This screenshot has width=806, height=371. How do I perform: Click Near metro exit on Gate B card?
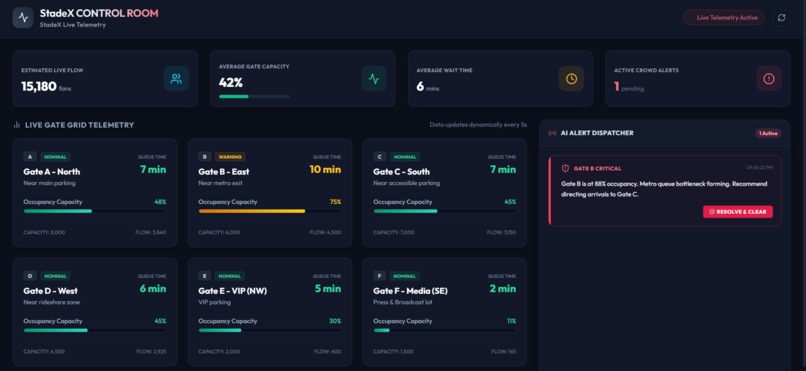(220, 183)
